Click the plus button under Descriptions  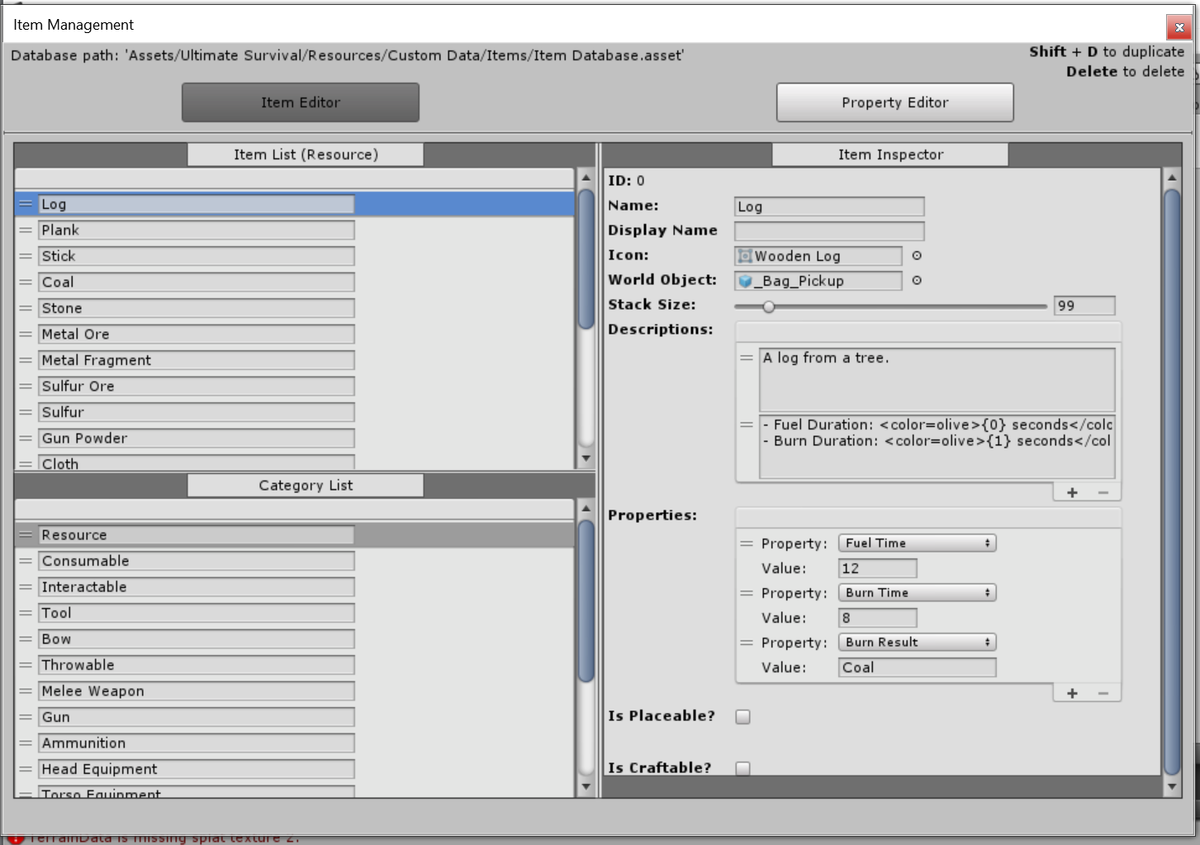tap(1072, 492)
